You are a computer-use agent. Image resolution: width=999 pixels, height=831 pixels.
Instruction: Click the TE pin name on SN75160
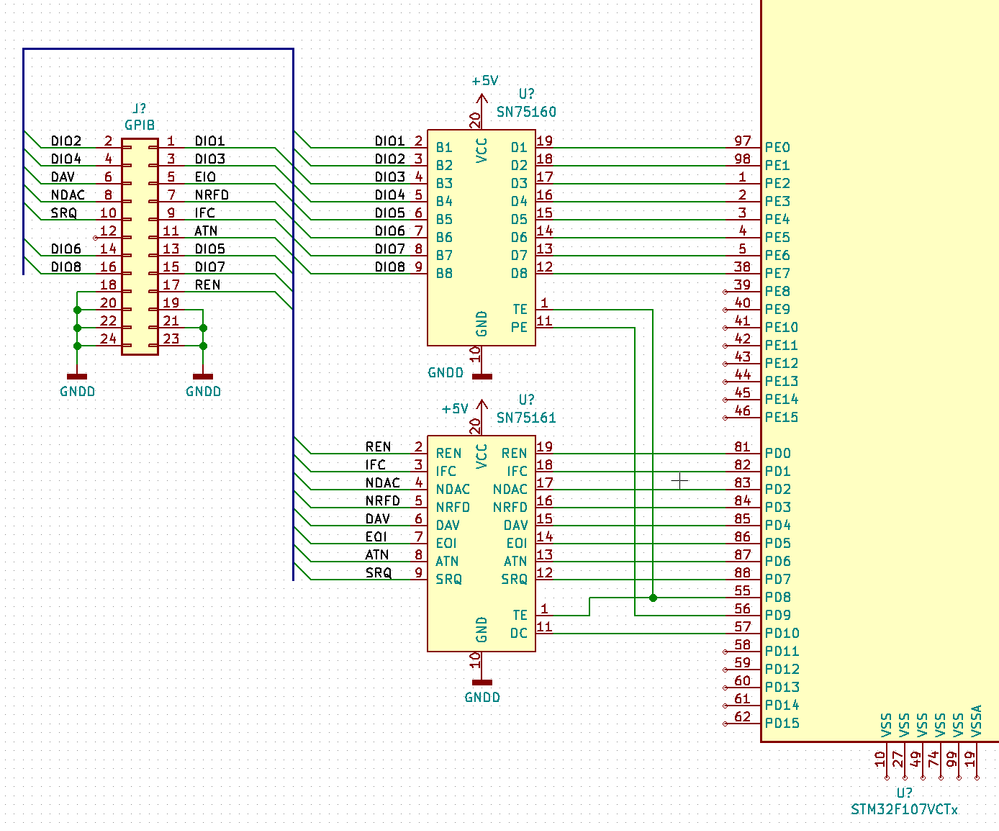pyautogui.click(x=521, y=310)
